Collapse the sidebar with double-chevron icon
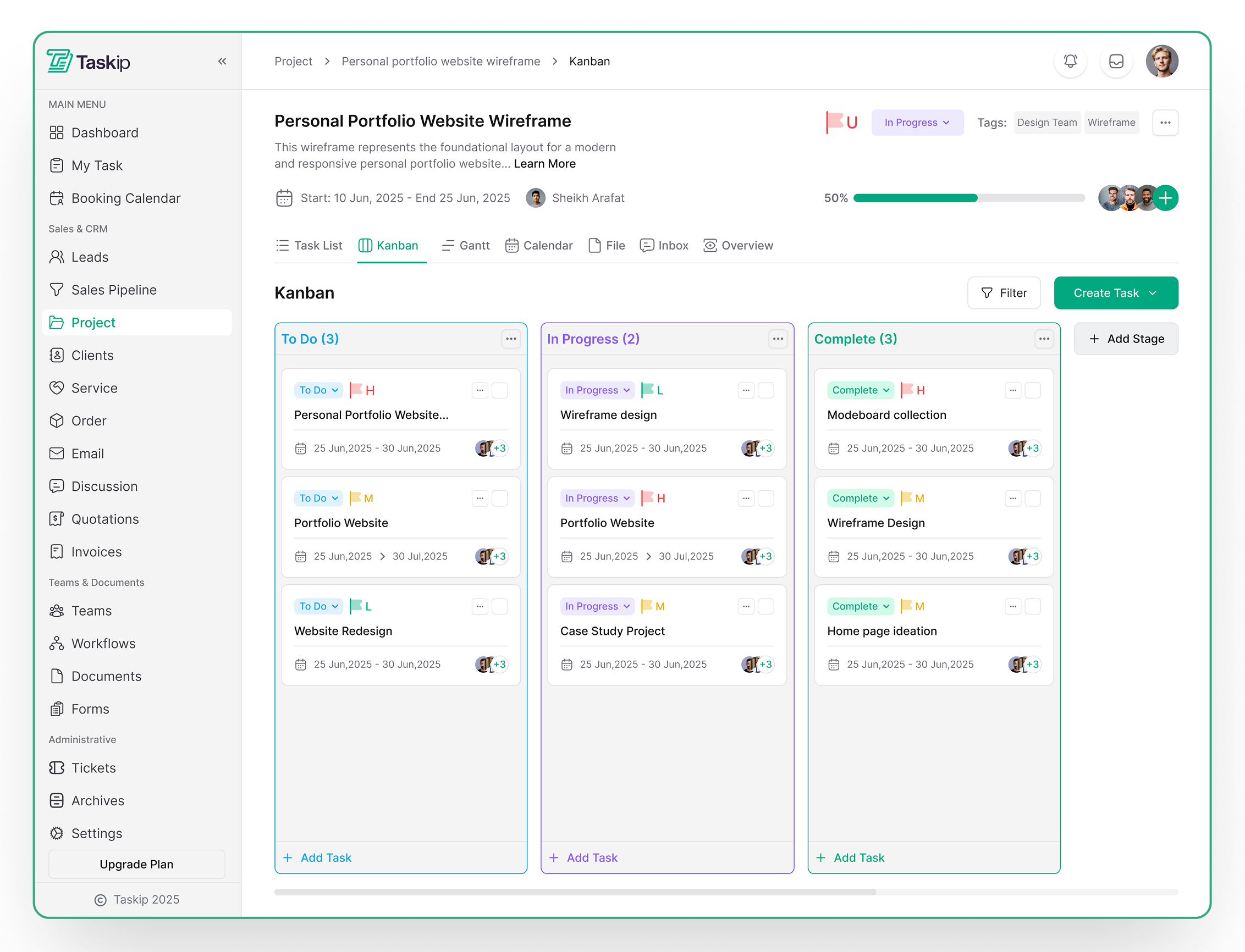The image size is (1245, 952). [222, 61]
